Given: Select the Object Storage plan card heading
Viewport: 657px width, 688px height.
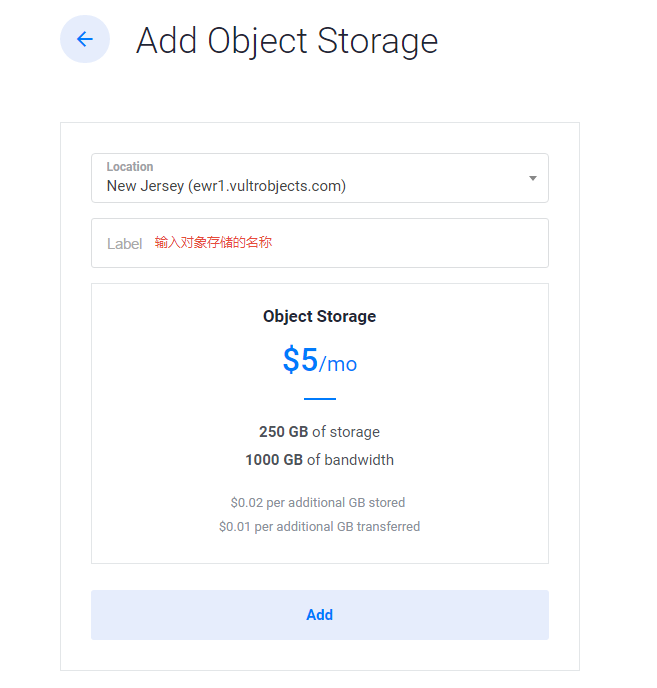Looking at the screenshot, I should pyautogui.click(x=320, y=316).
